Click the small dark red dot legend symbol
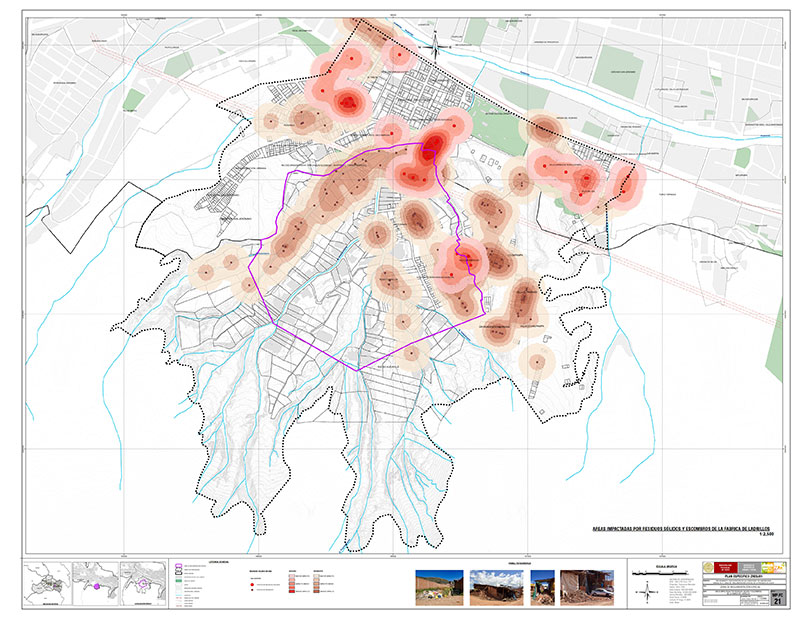800x620 pixels. pos(252,590)
